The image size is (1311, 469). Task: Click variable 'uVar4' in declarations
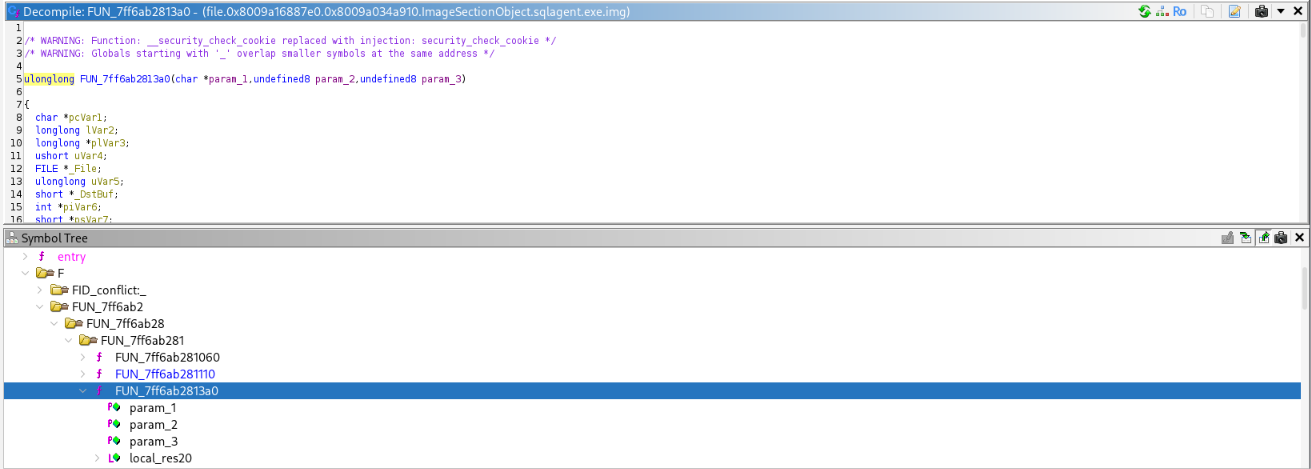pyautogui.click(x=89, y=156)
